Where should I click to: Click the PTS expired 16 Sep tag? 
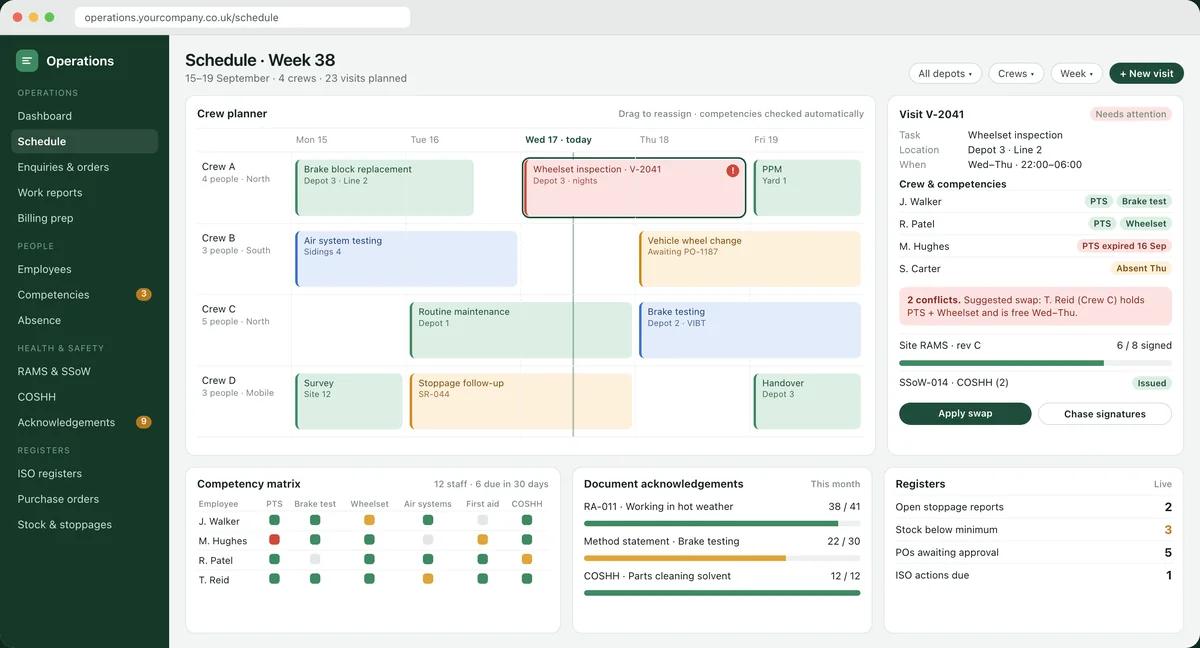pos(1124,246)
